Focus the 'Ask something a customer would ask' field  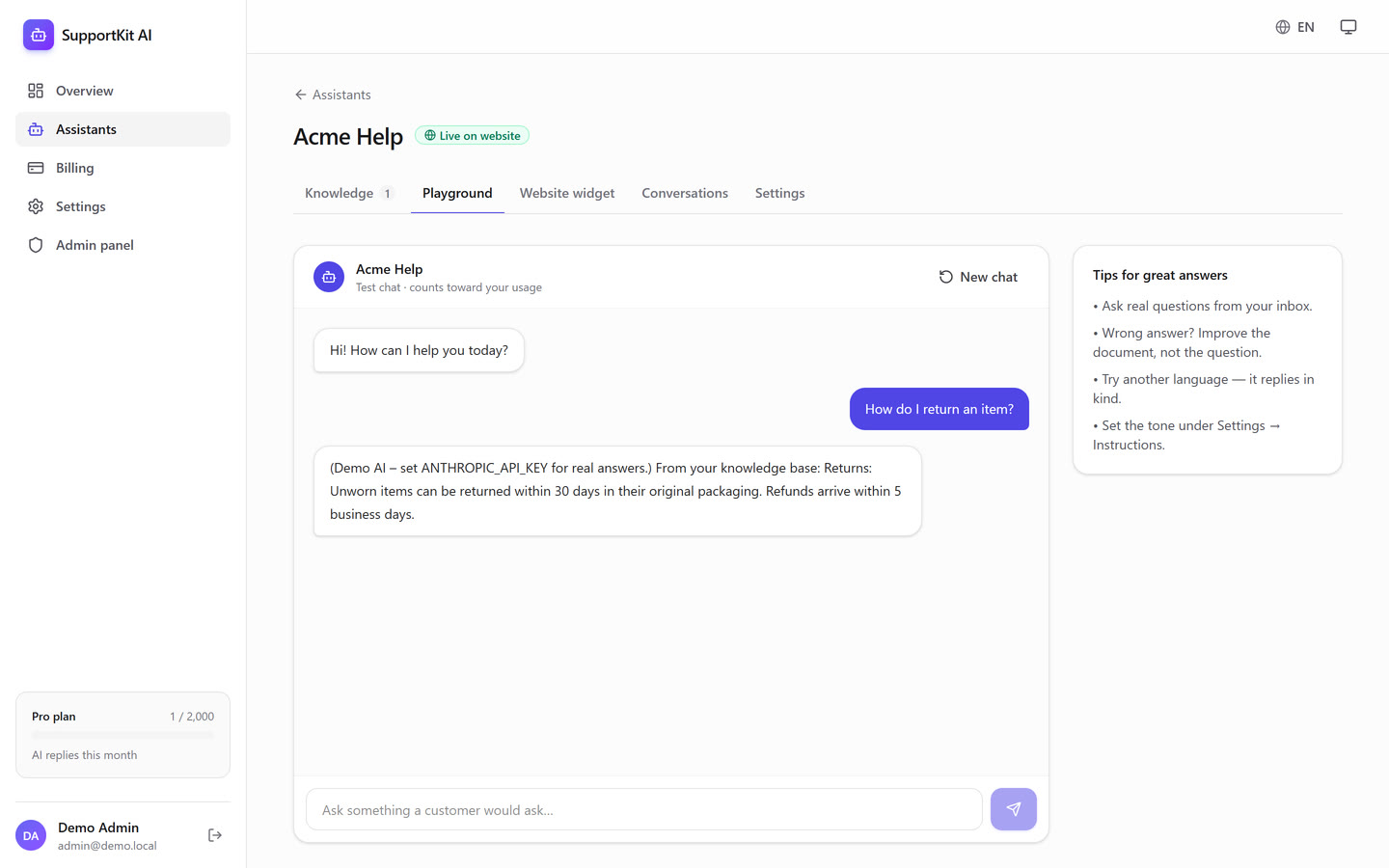point(644,809)
